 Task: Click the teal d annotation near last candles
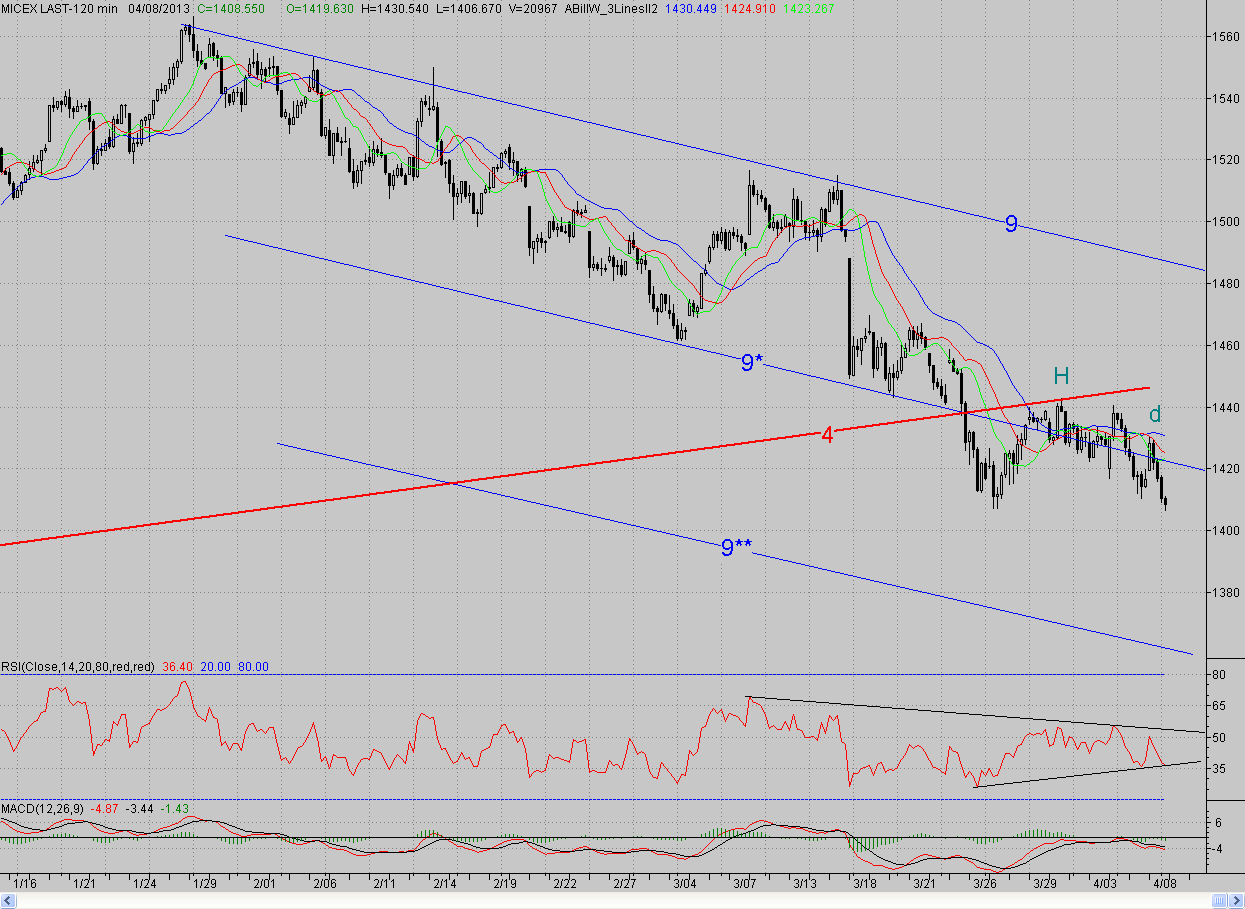tap(1154, 414)
